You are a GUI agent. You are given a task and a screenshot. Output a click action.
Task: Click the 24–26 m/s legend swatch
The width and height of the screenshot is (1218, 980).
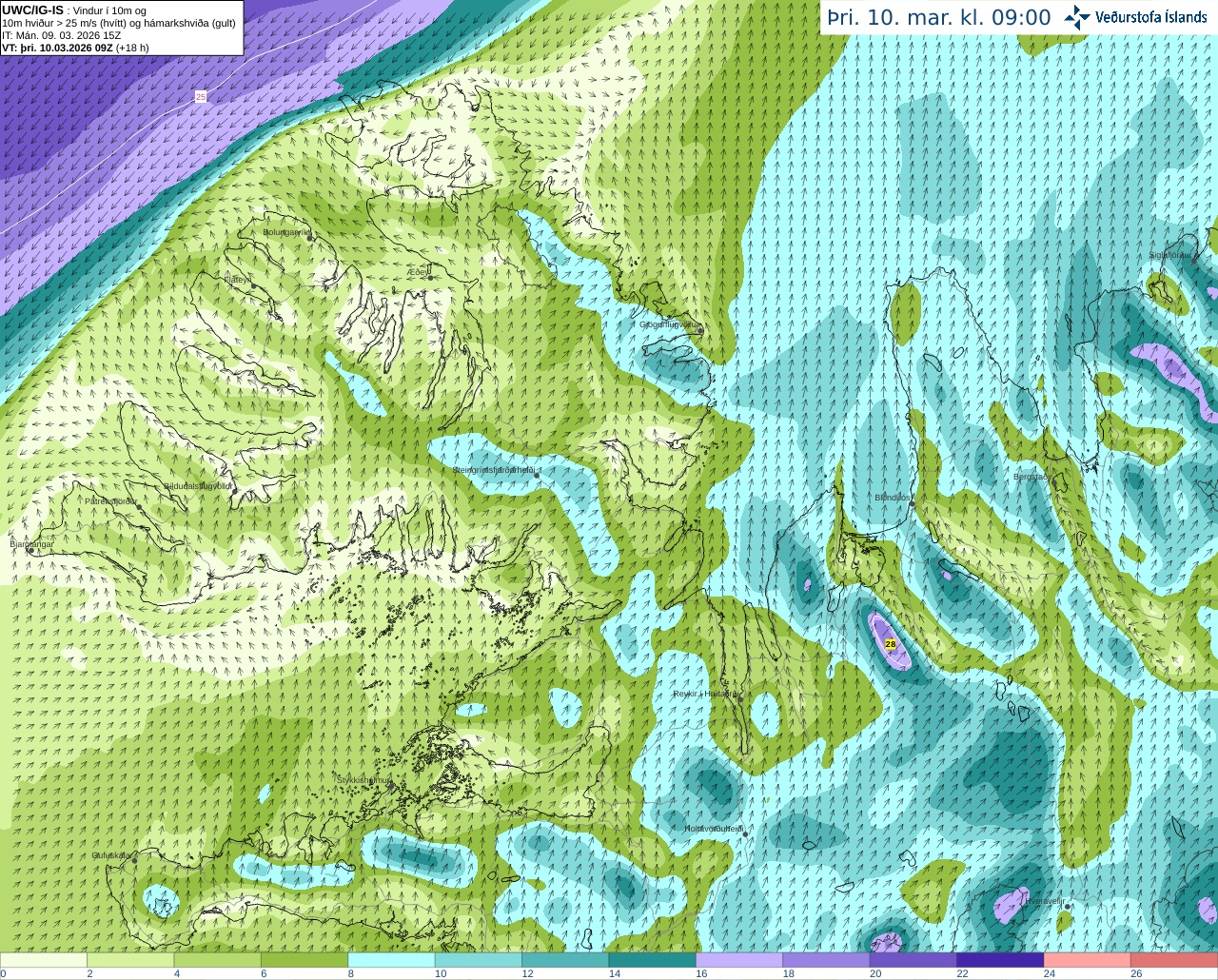[x=1088, y=960]
